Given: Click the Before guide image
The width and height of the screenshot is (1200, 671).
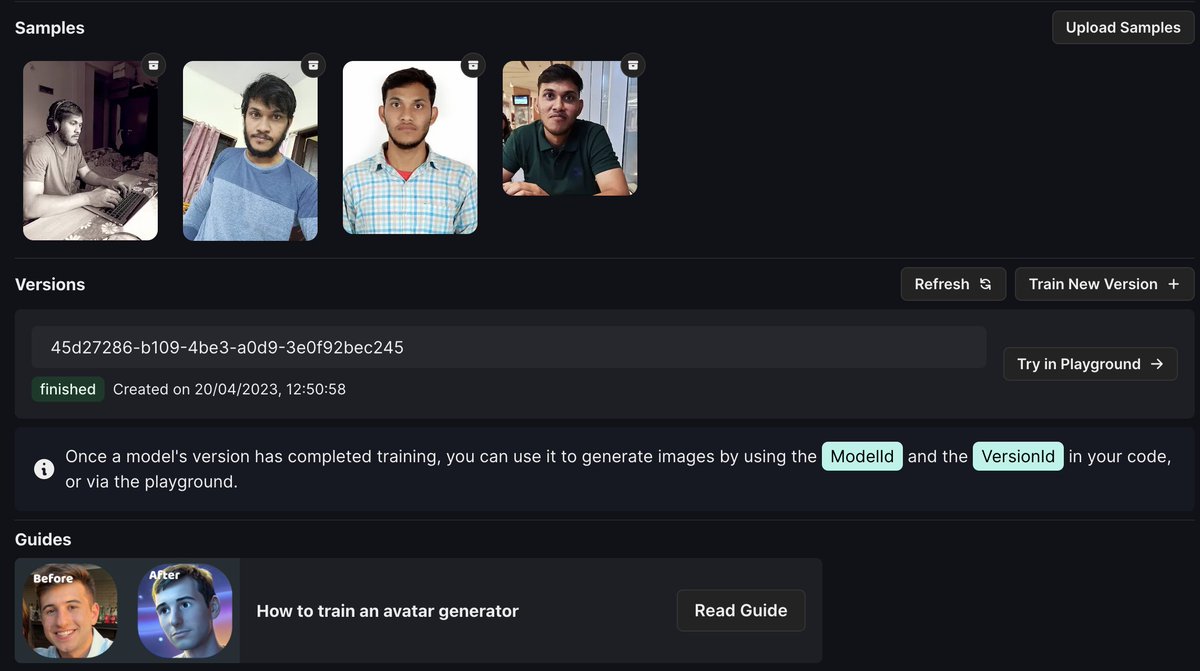Looking at the screenshot, I should click(69, 610).
